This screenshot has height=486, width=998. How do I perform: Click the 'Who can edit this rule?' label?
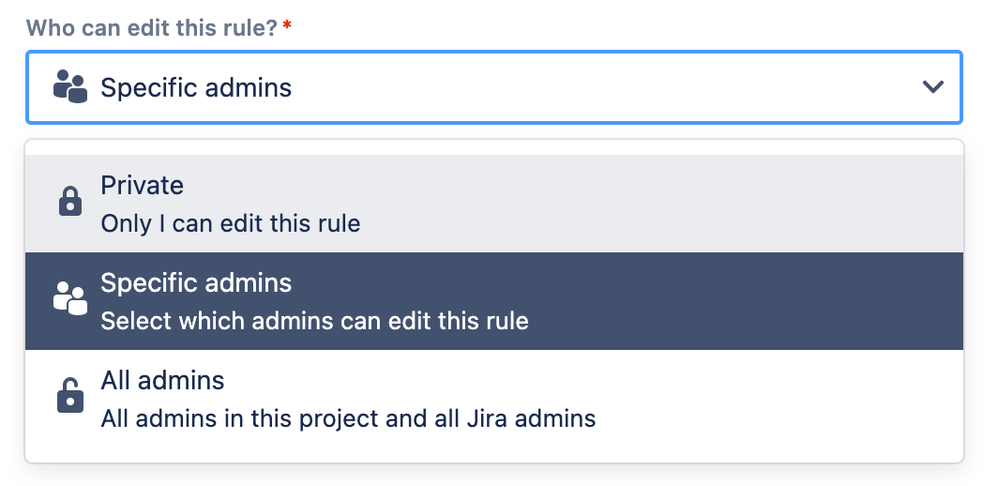point(152,28)
